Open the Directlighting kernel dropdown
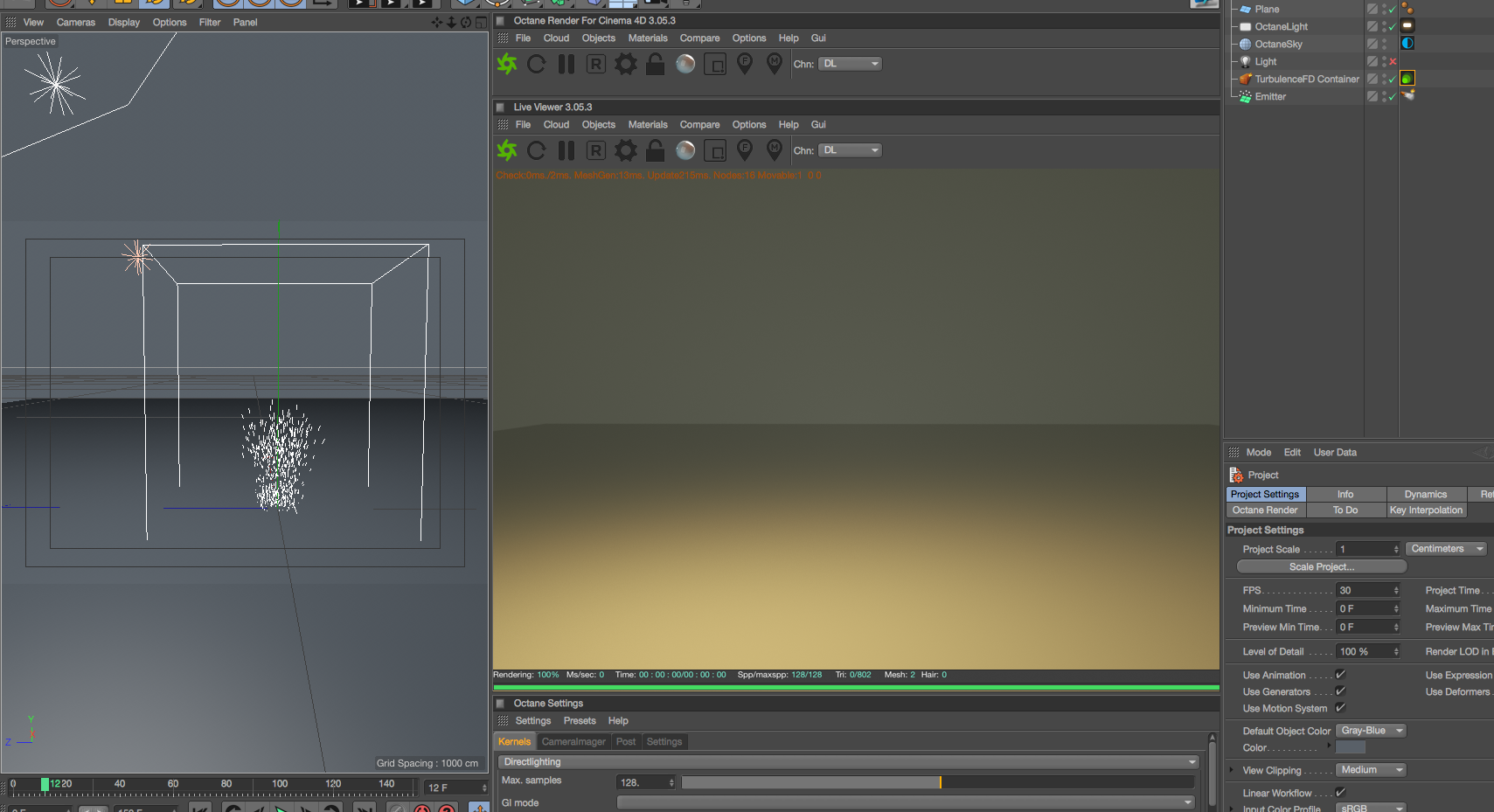Image resolution: width=1494 pixels, height=812 pixels. [x=848, y=762]
